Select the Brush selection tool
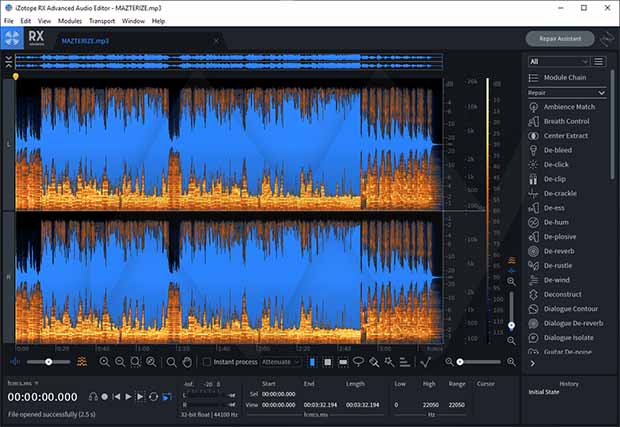This screenshot has width=620, height=427. click(x=374, y=362)
